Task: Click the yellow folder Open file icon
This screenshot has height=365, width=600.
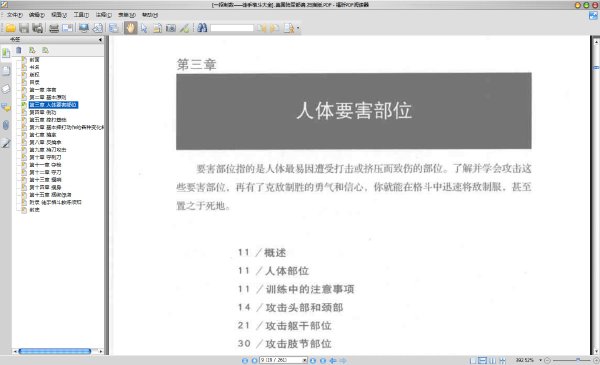Action: pyautogui.click(x=11, y=28)
